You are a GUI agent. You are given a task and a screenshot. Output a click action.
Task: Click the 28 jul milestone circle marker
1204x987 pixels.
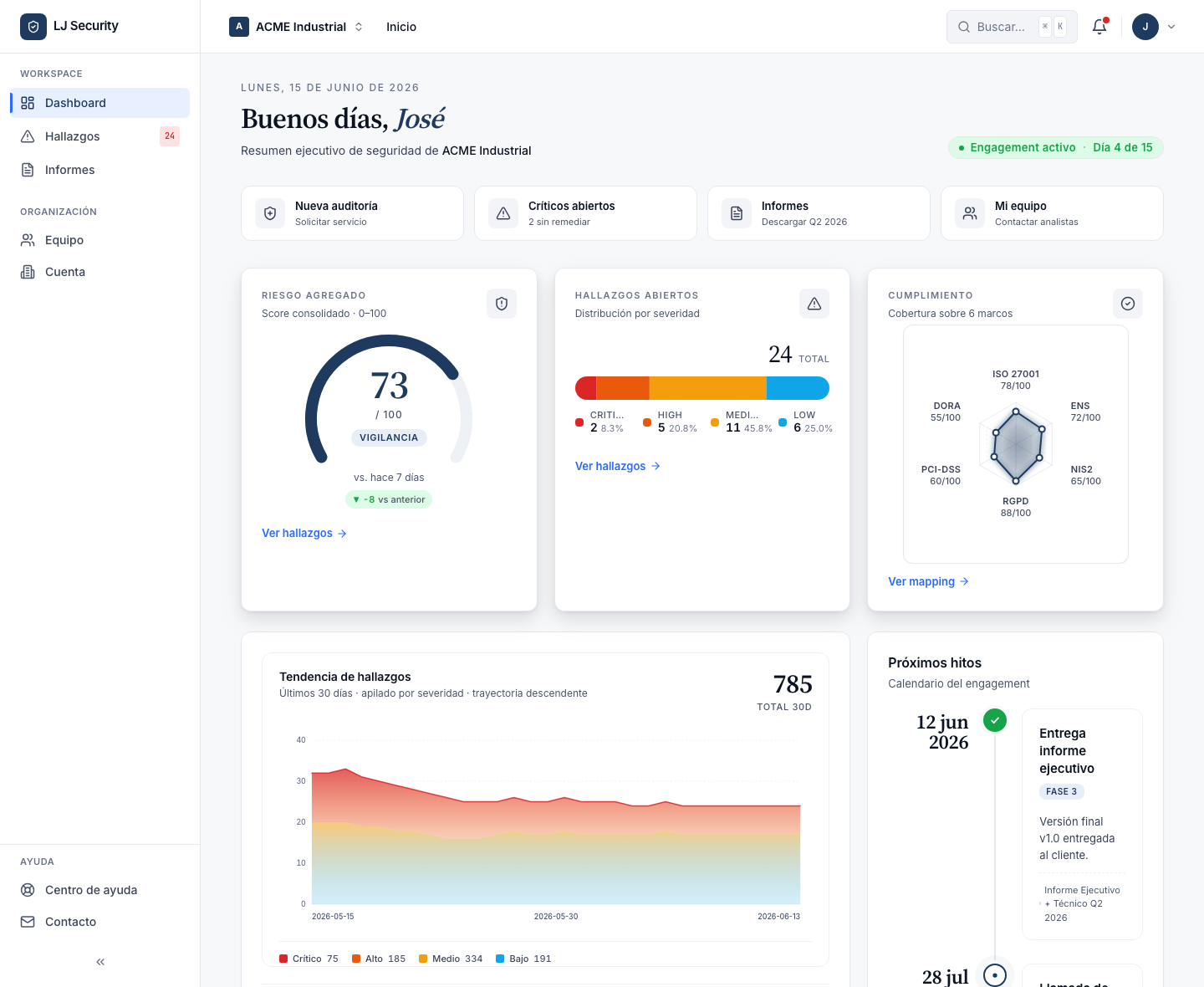point(995,975)
